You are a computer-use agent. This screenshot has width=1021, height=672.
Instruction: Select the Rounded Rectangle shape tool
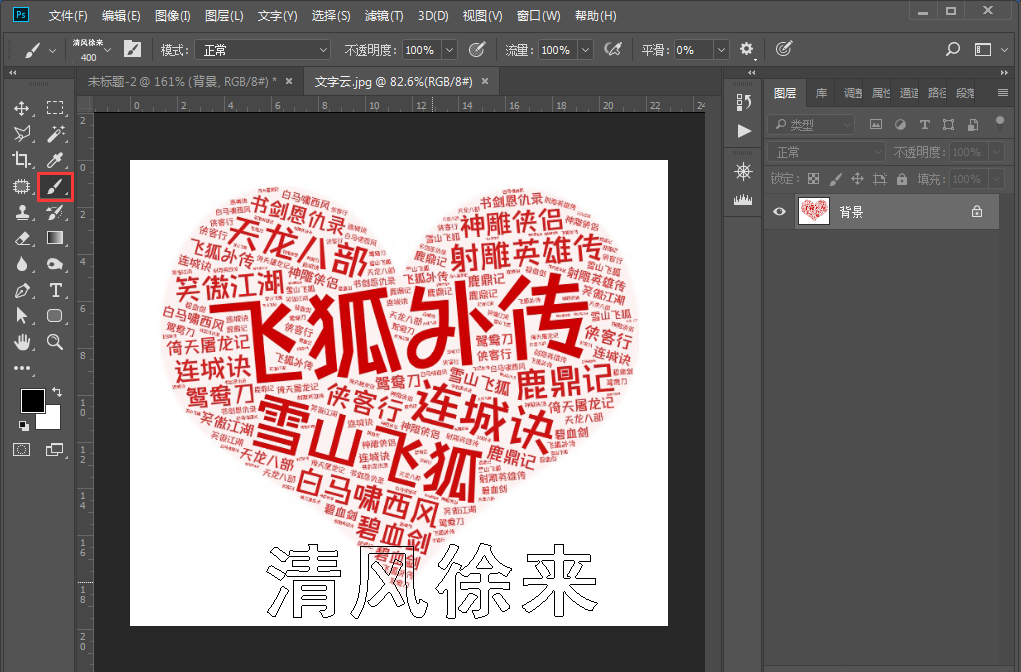tap(55, 316)
